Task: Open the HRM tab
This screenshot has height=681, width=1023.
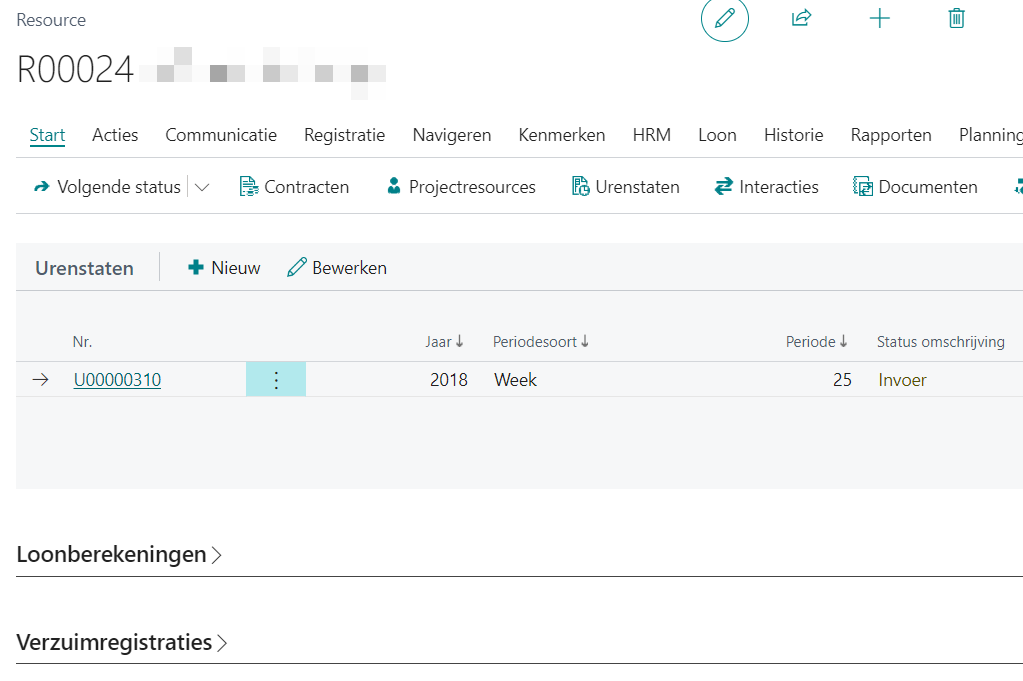Action: pyautogui.click(x=651, y=135)
